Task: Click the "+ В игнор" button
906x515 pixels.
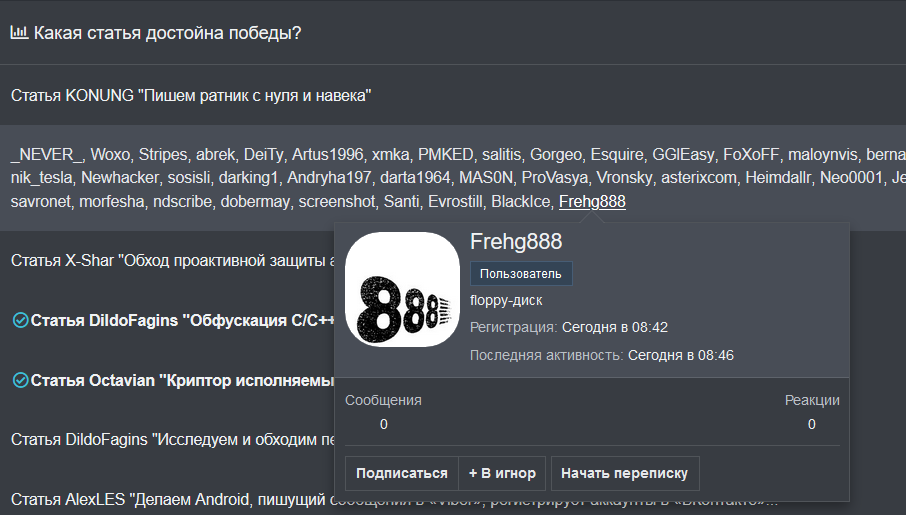Action: (502, 473)
